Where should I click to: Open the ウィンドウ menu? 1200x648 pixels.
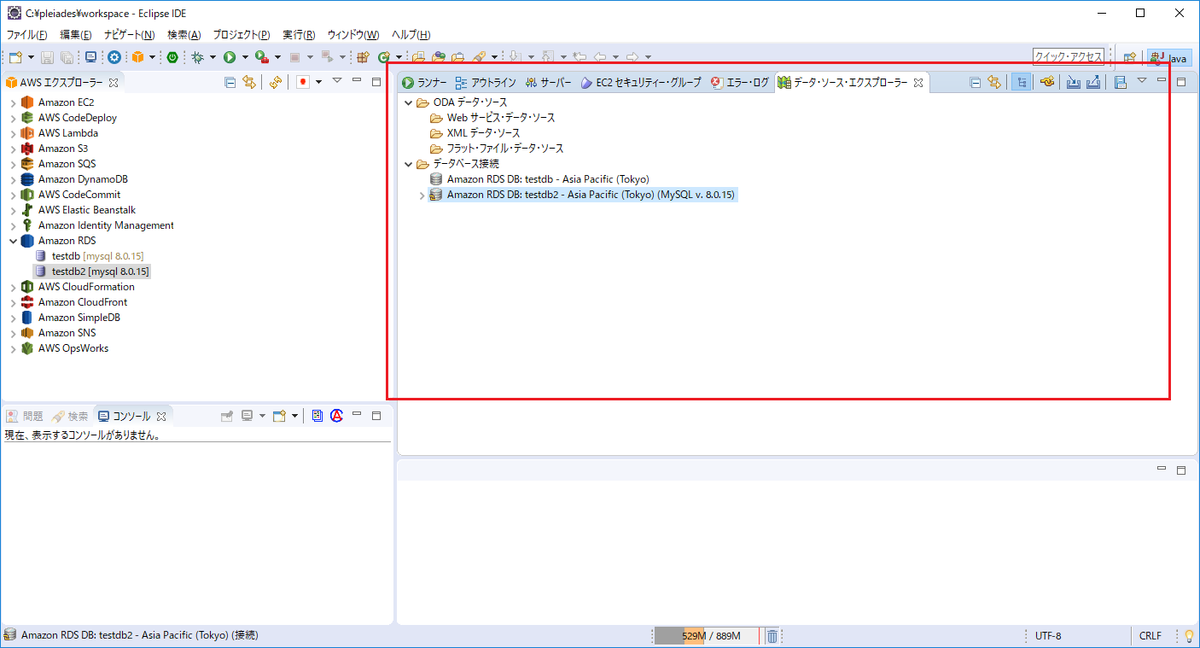353,35
